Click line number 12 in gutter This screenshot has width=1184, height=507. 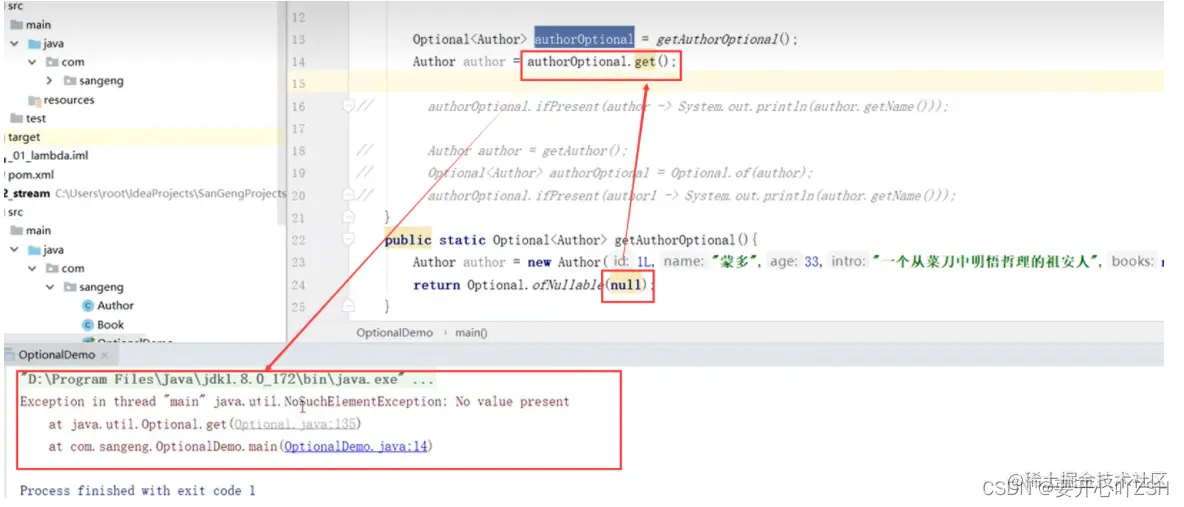(298, 17)
